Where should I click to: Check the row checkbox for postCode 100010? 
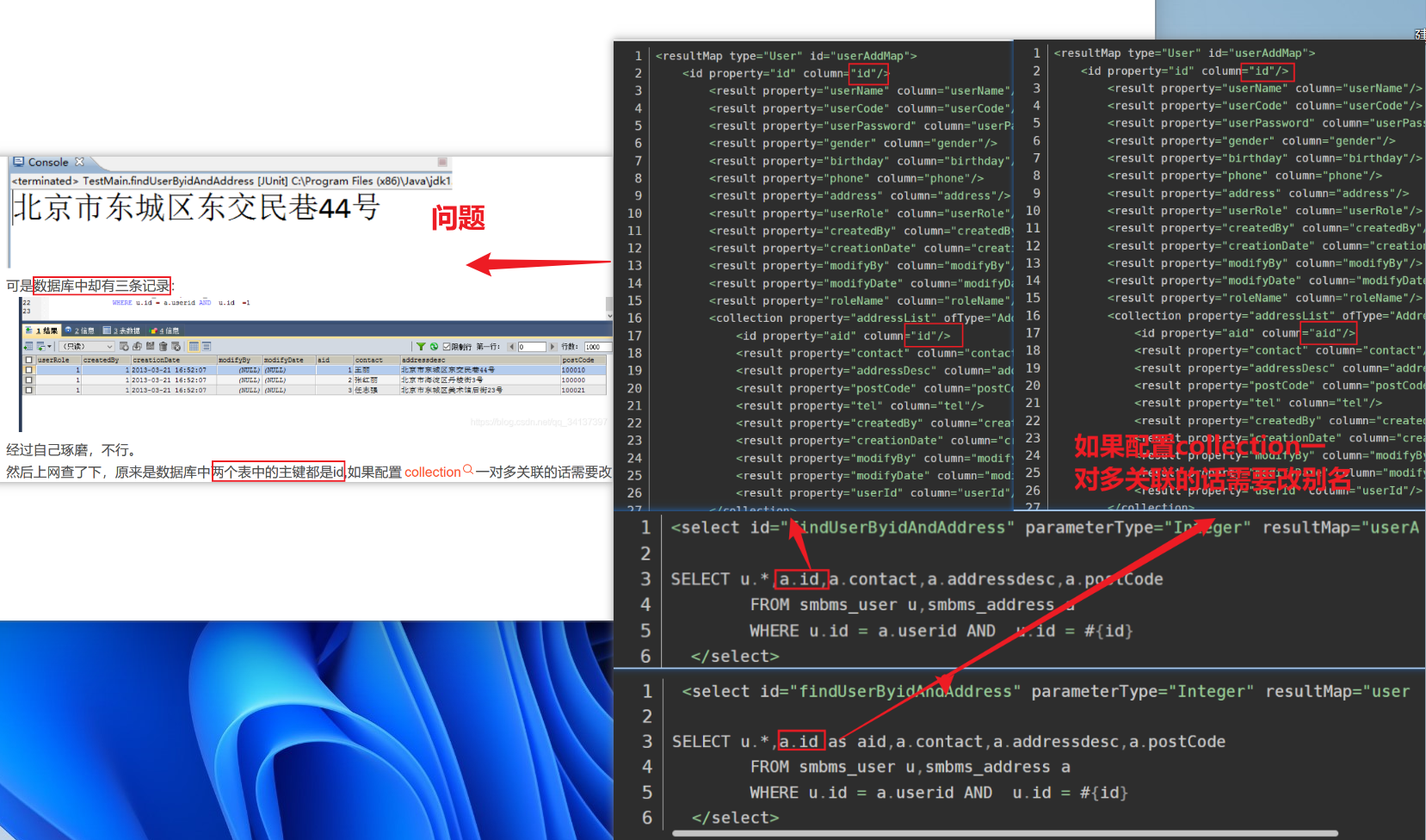[28, 370]
